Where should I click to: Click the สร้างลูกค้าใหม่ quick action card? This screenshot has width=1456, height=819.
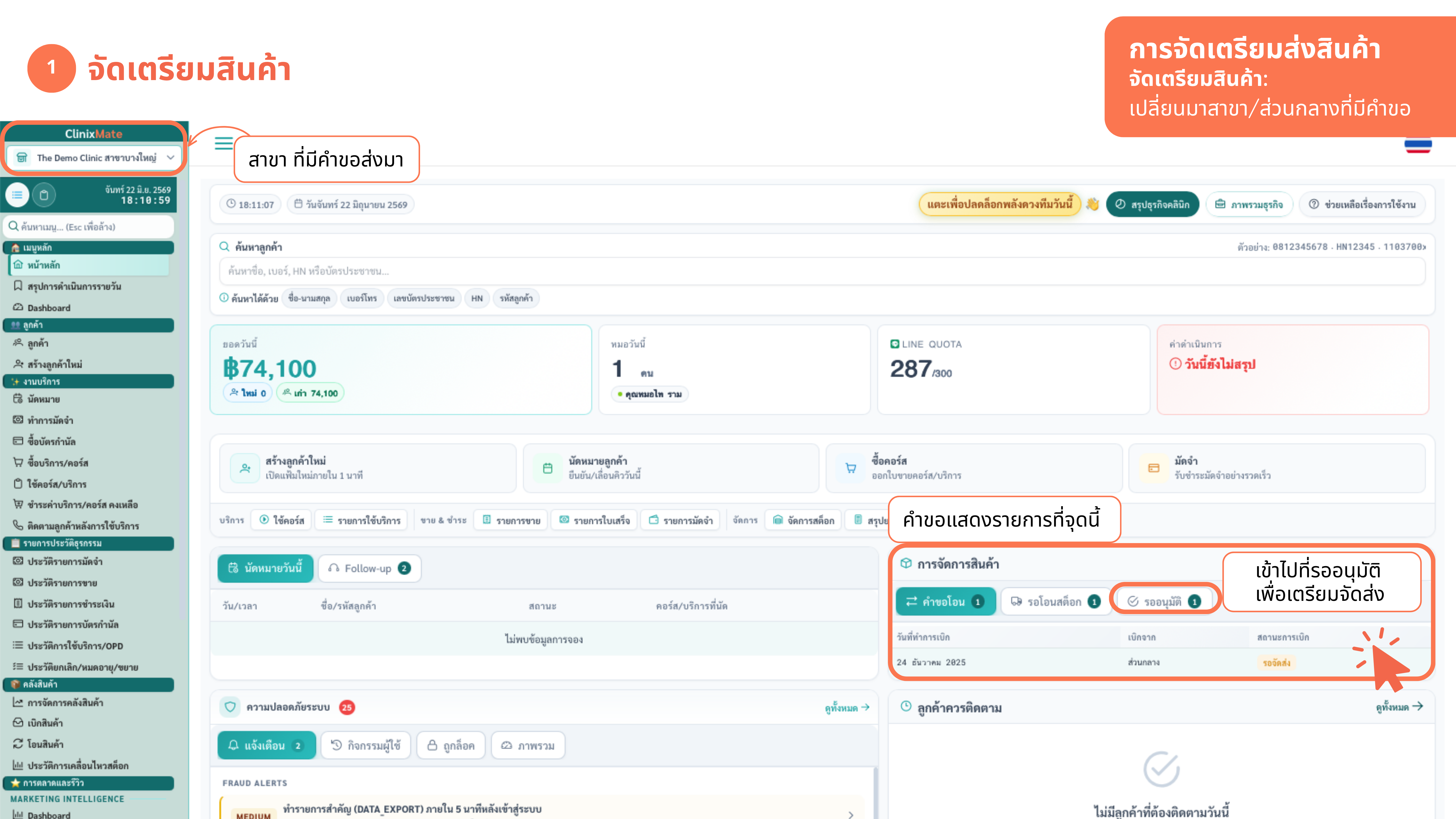pyautogui.click(x=368, y=468)
